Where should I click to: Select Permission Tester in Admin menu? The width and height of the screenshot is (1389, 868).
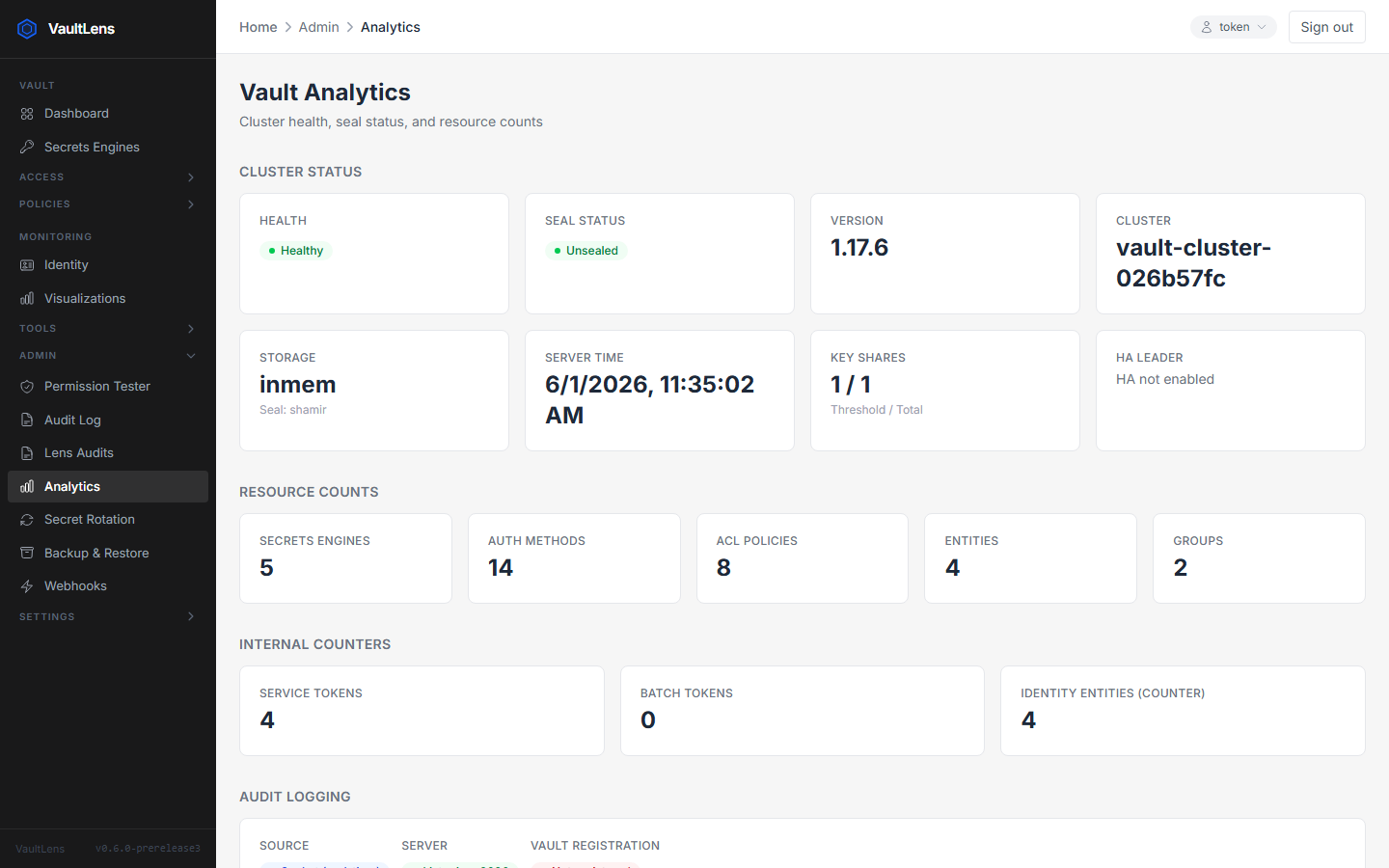pyautogui.click(x=108, y=387)
